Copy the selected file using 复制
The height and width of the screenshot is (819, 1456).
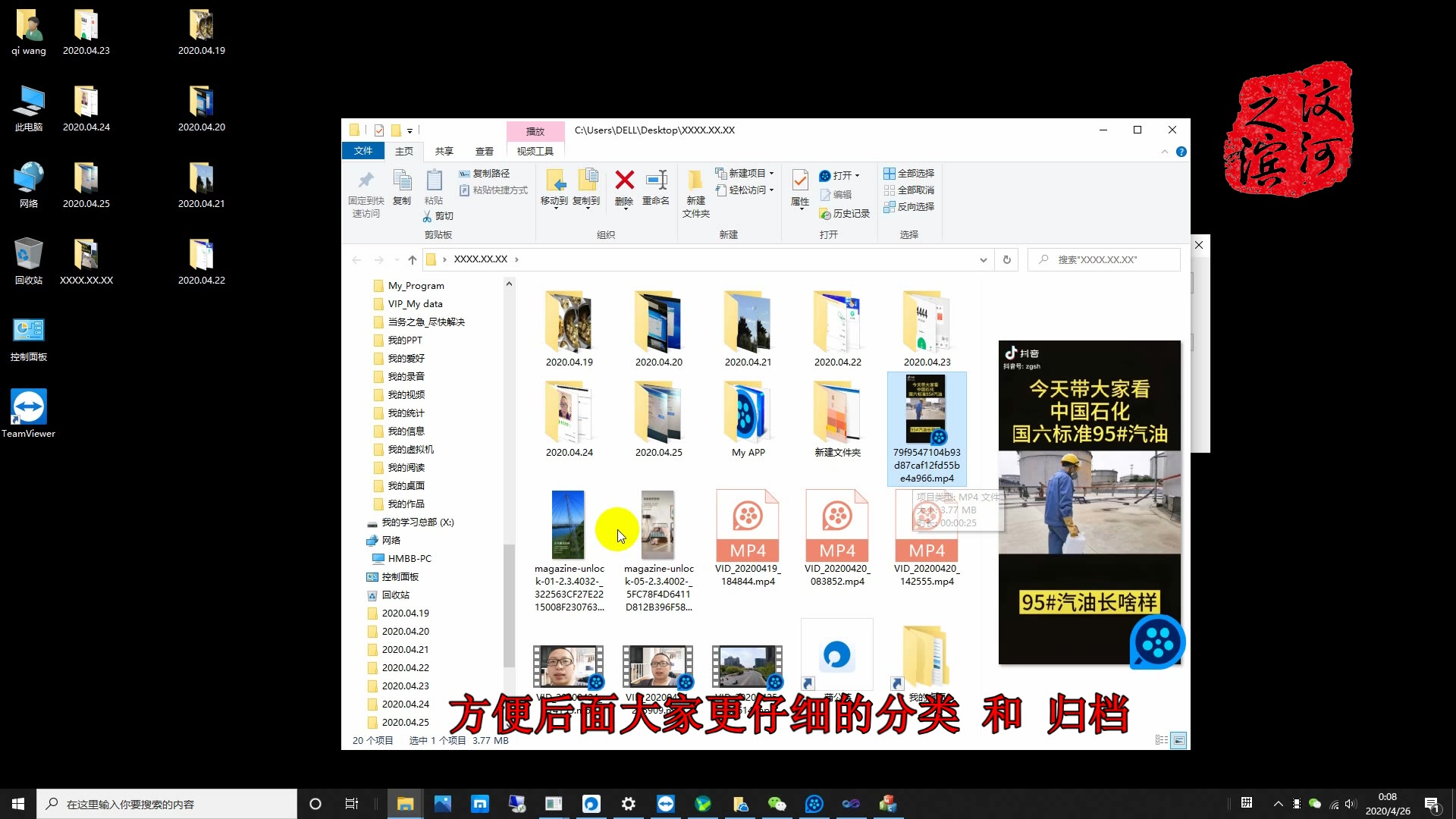click(x=402, y=190)
